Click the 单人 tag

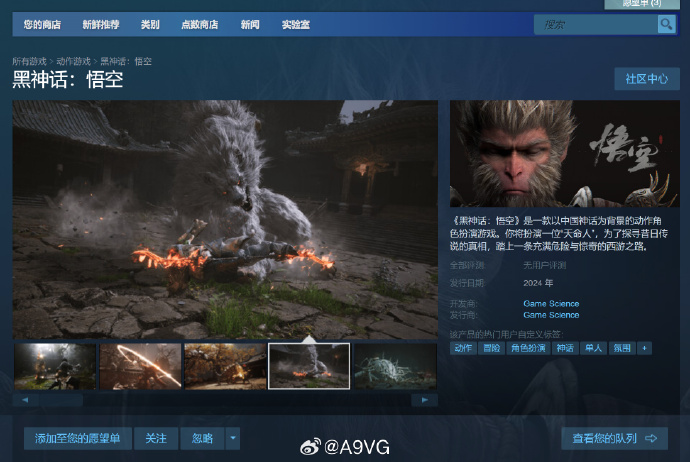click(x=593, y=348)
